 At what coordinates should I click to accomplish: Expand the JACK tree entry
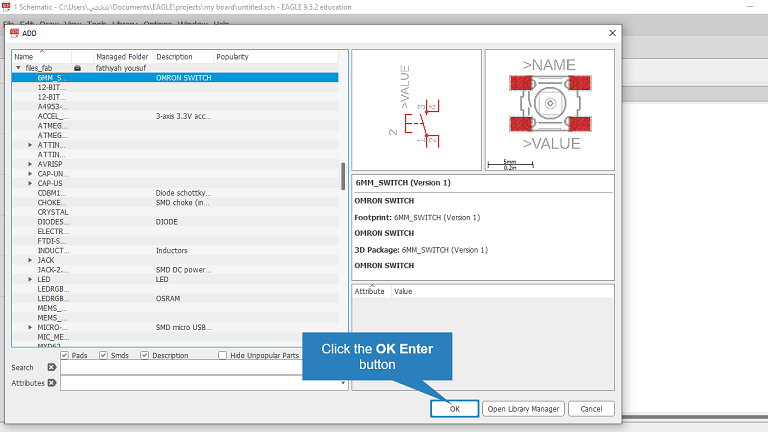tap(30, 260)
